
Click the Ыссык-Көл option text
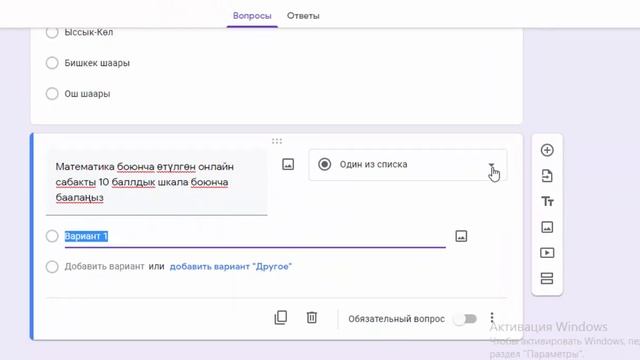89,33
